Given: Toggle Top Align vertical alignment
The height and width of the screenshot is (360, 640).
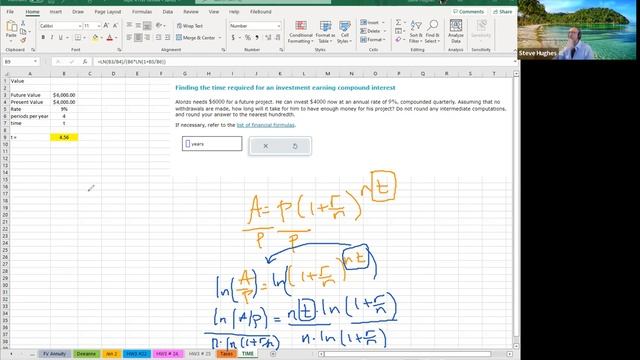Looking at the screenshot, I should click(x=129, y=25).
